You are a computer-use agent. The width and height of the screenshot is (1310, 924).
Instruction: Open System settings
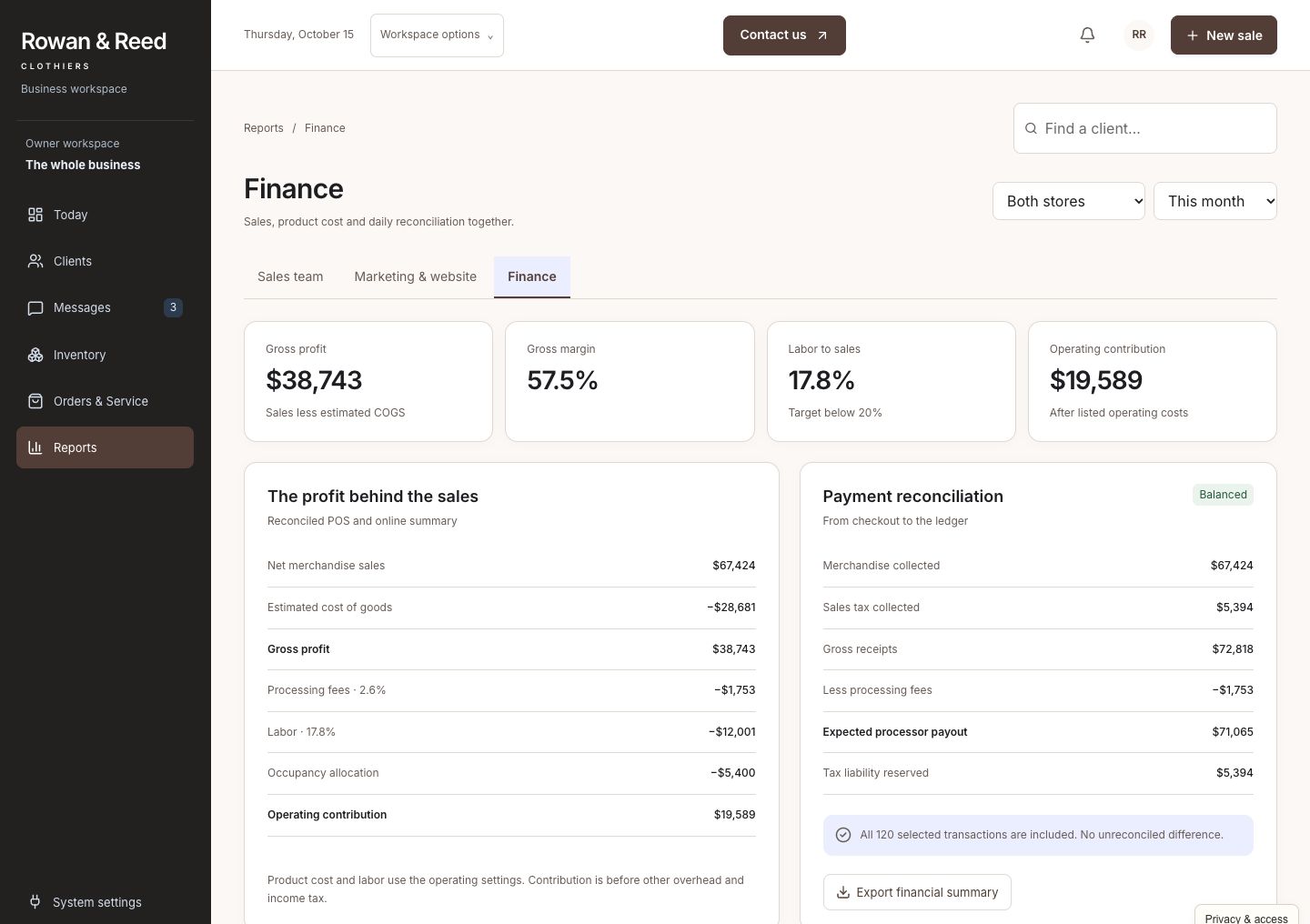click(x=105, y=902)
